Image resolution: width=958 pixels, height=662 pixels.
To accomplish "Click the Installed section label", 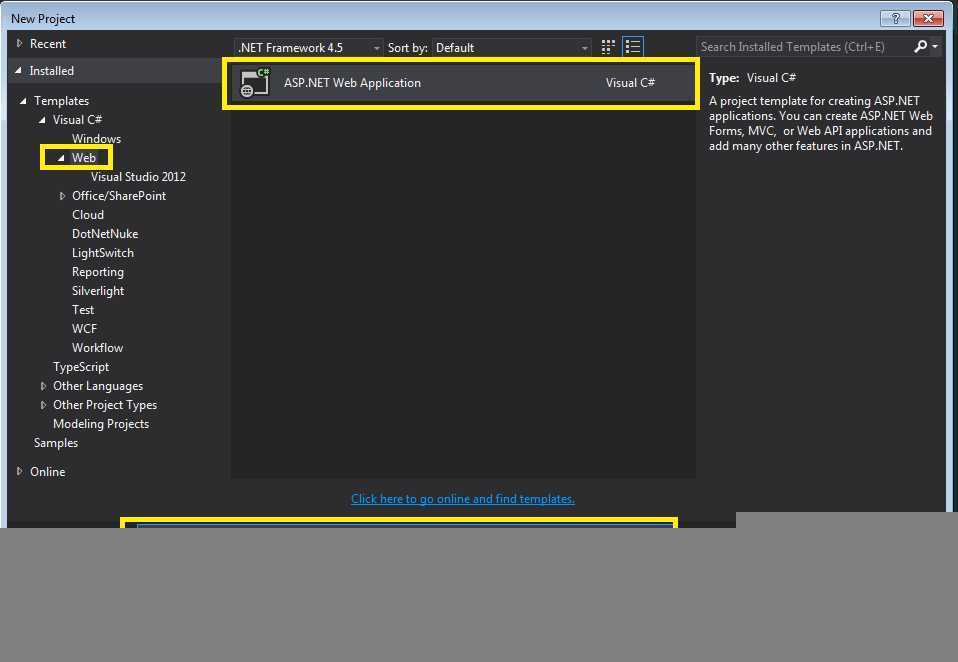I will click(x=51, y=71).
